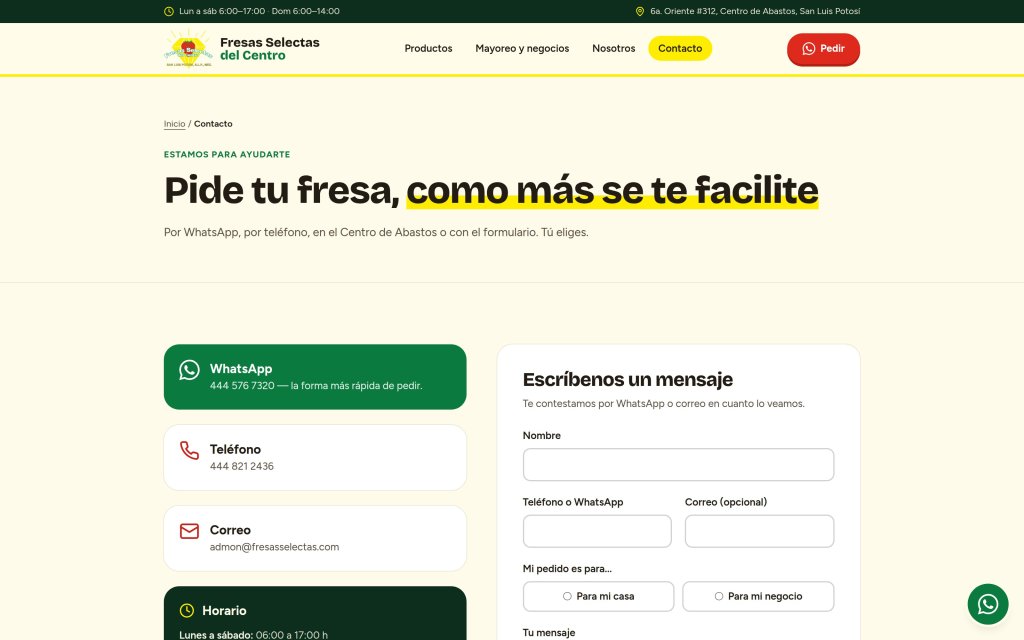Open the Correo email contact card

(x=315, y=538)
